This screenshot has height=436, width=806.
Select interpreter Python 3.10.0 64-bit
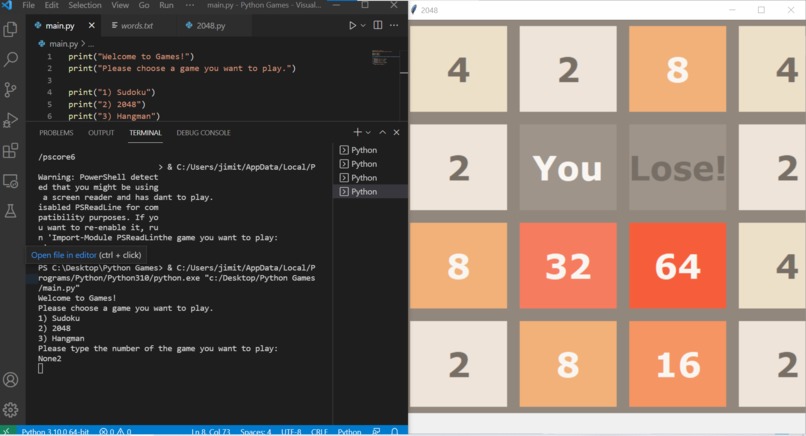point(56,431)
